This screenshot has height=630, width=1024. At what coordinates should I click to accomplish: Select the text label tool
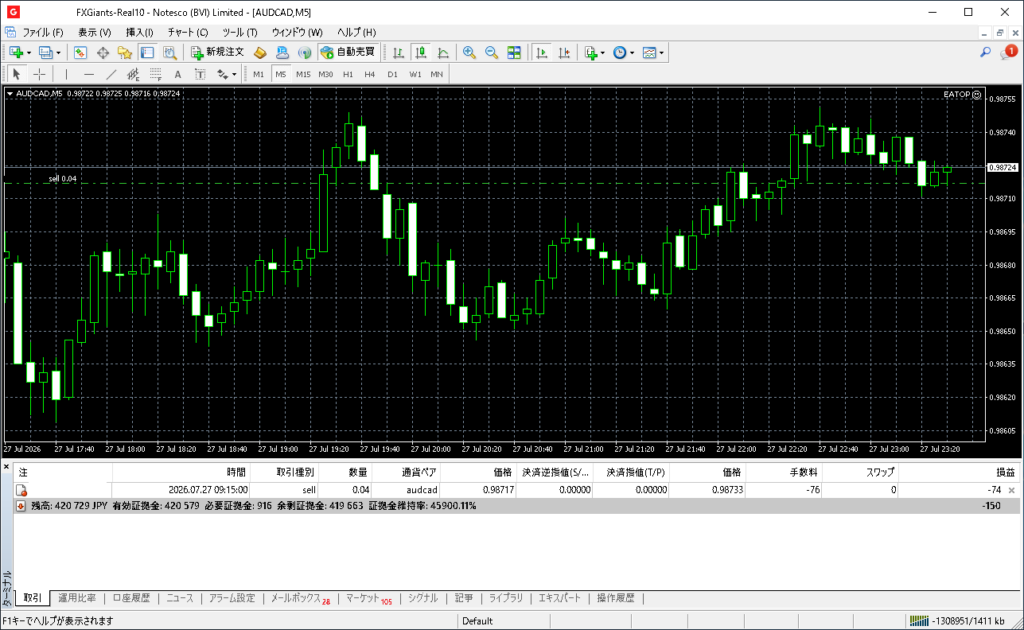(178, 74)
